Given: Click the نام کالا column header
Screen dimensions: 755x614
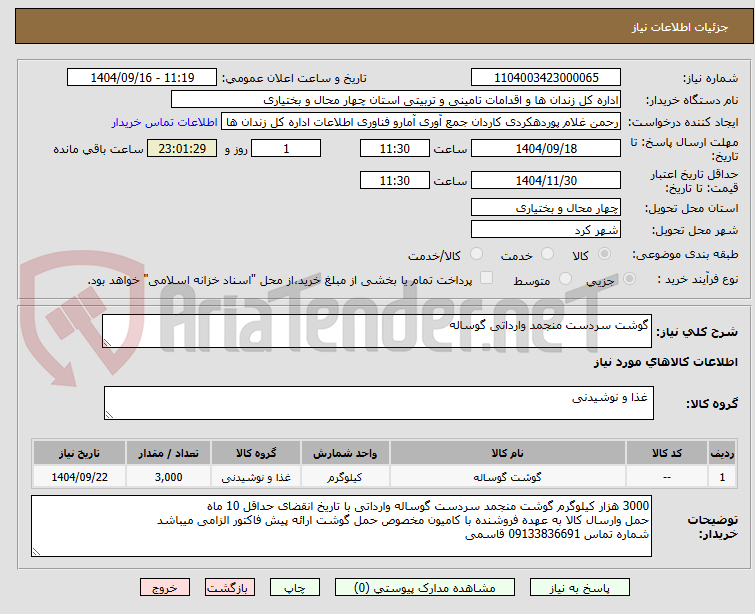Looking at the screenshot, I should [x=508, y=453].
